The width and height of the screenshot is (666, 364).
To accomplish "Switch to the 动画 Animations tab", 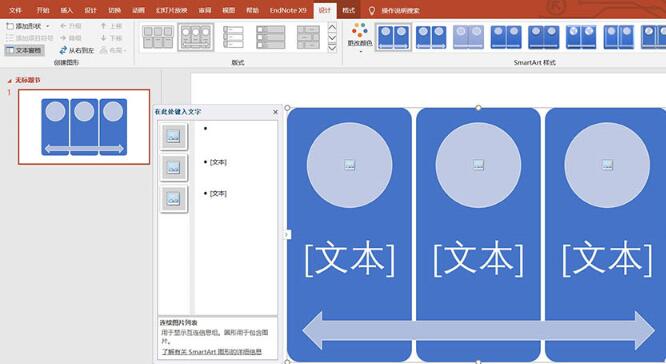I will [x=138, y=10].
